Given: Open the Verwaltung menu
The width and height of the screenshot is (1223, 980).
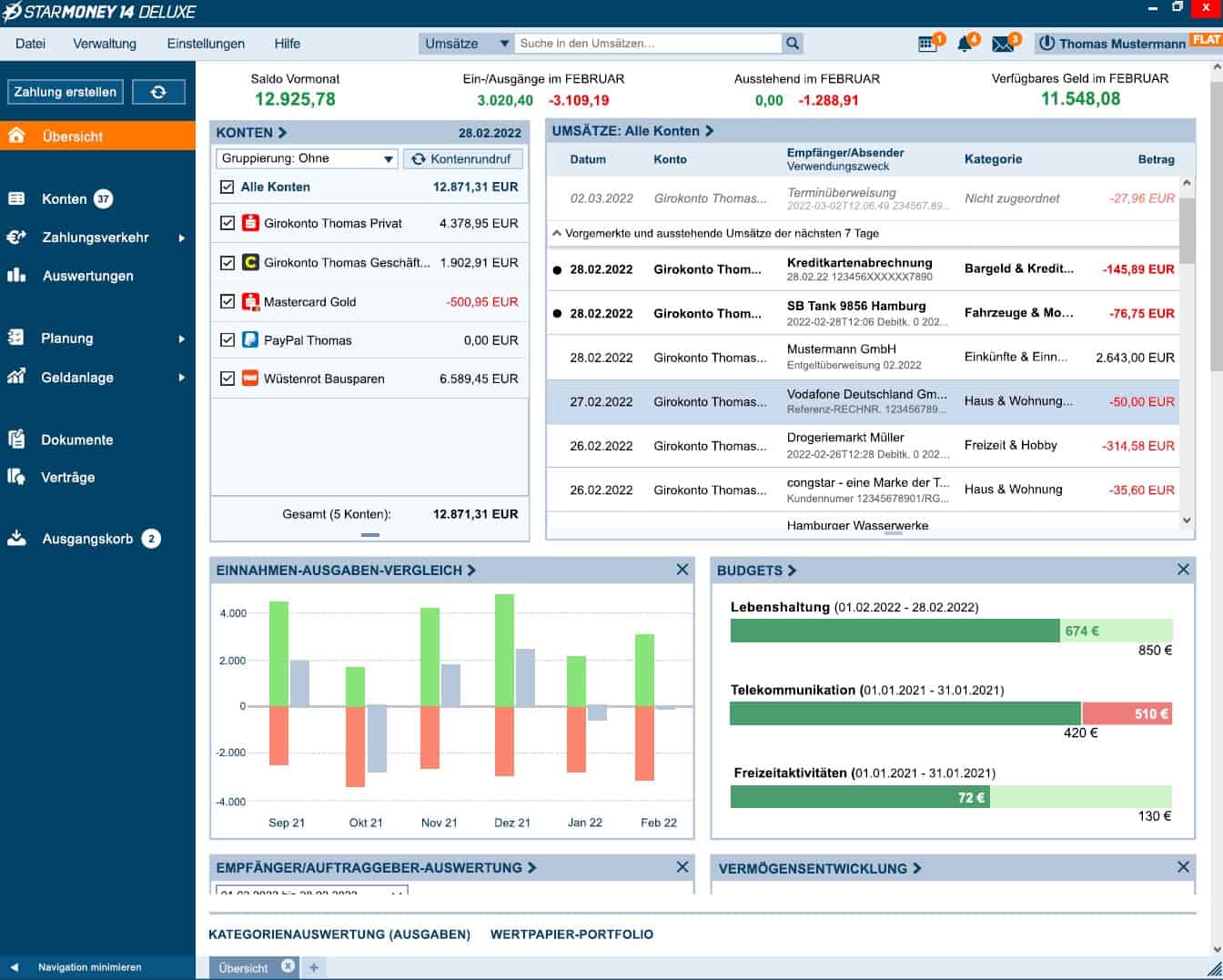Looking at the screenshot, I should coord(105,44).
